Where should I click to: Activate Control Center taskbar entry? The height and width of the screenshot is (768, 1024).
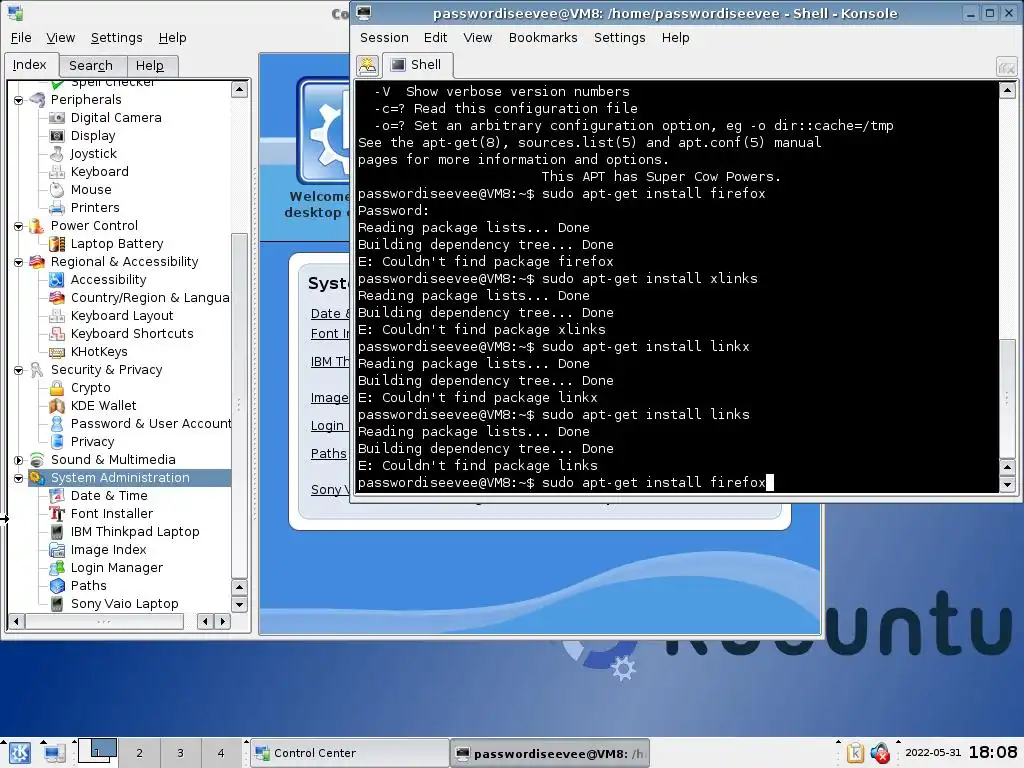tap(349, 753)
